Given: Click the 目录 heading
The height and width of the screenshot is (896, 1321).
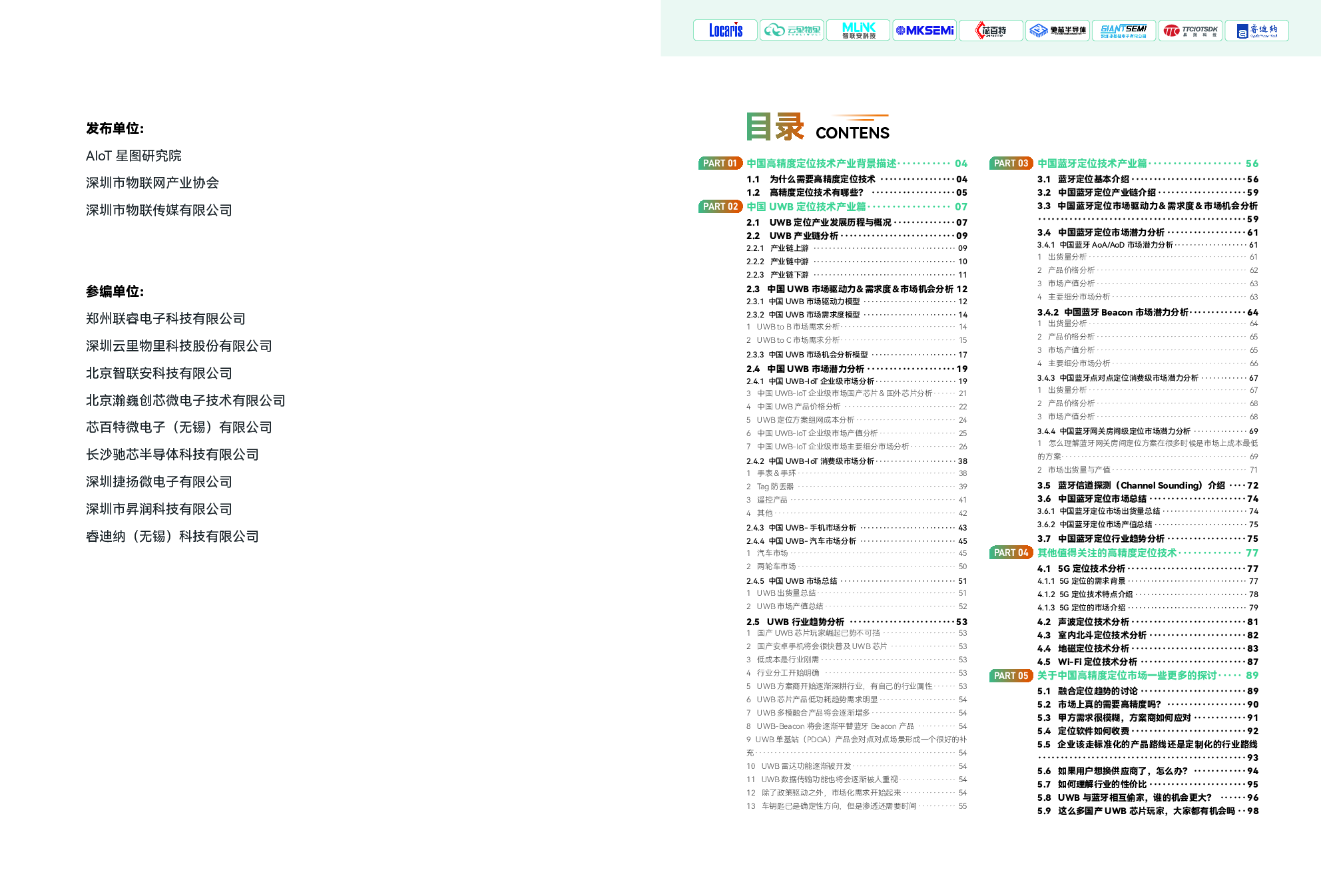Looking at the screenshot, I should click(x=775, y=126).
